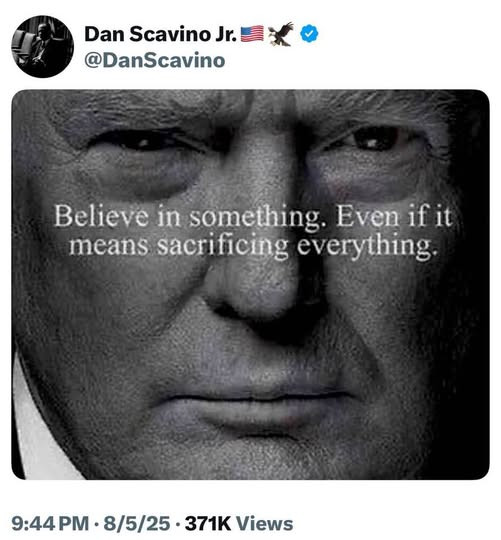Click the right-side eye in the photo

tap(370, 139)
